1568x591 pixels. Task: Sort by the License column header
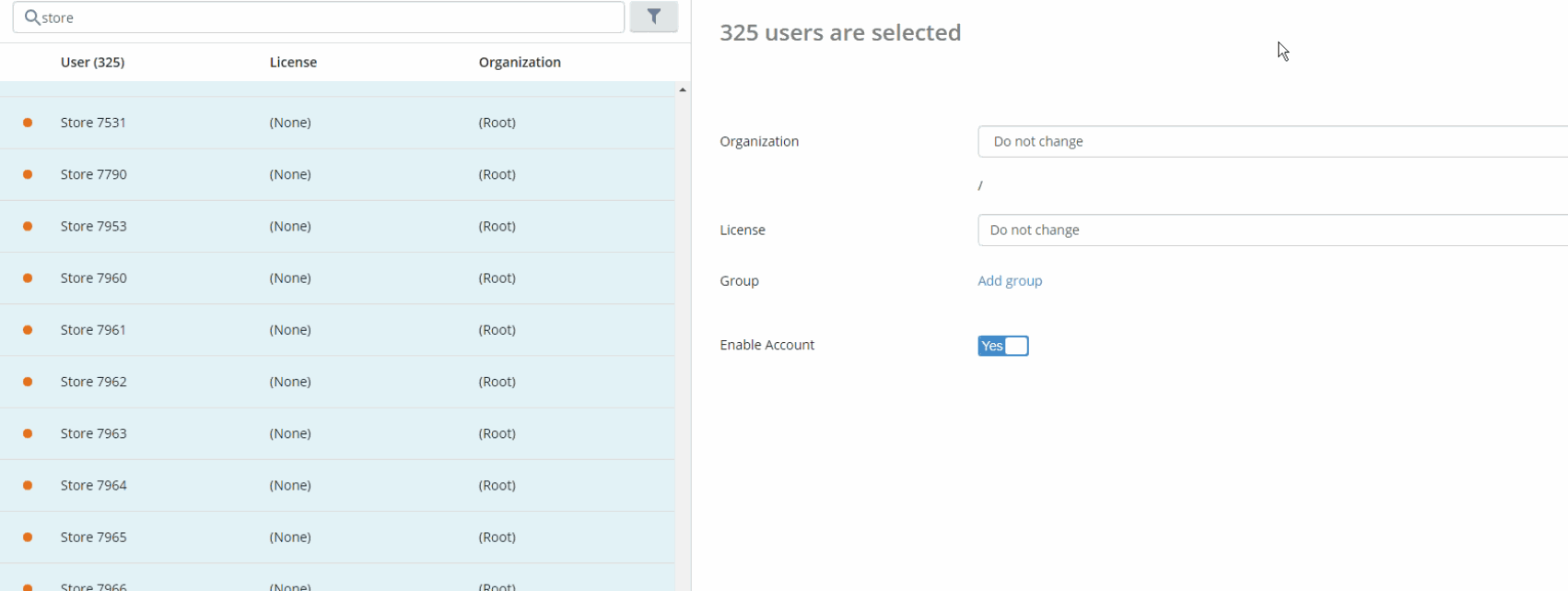(x=293, y=63)
